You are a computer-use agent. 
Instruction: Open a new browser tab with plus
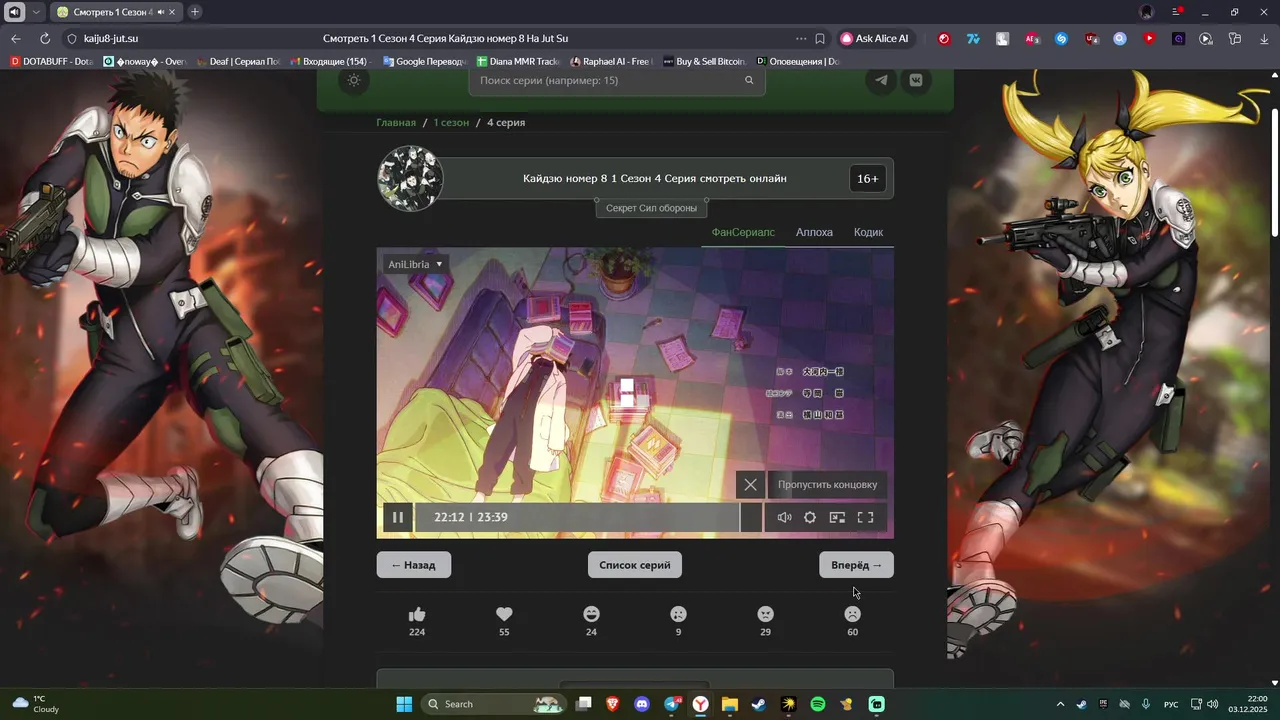pyautogui.click(x=195, y=12)
